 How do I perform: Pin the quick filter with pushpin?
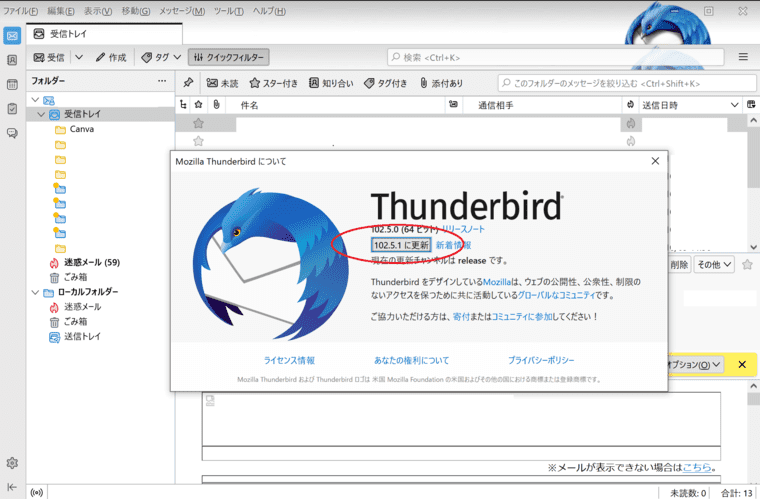point(188,83)
